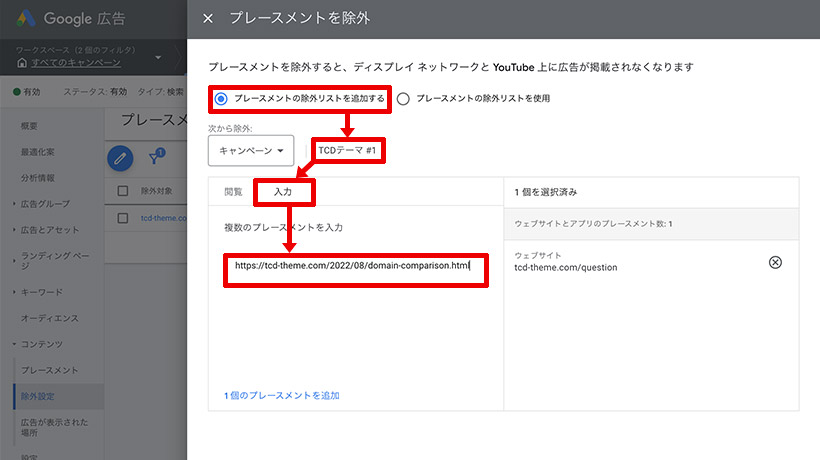The height and width of the screenshot is (460, 820).
Task: Open the すべてのキャンペーン link
Action: pos(76,63)
